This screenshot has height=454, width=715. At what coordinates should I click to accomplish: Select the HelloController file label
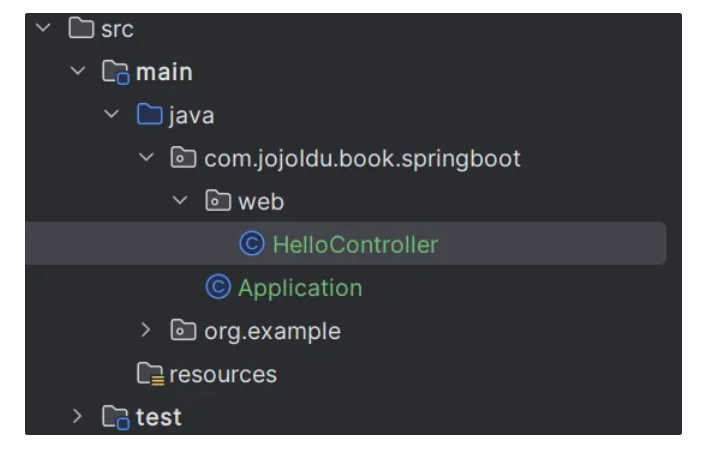pos(355,244)
